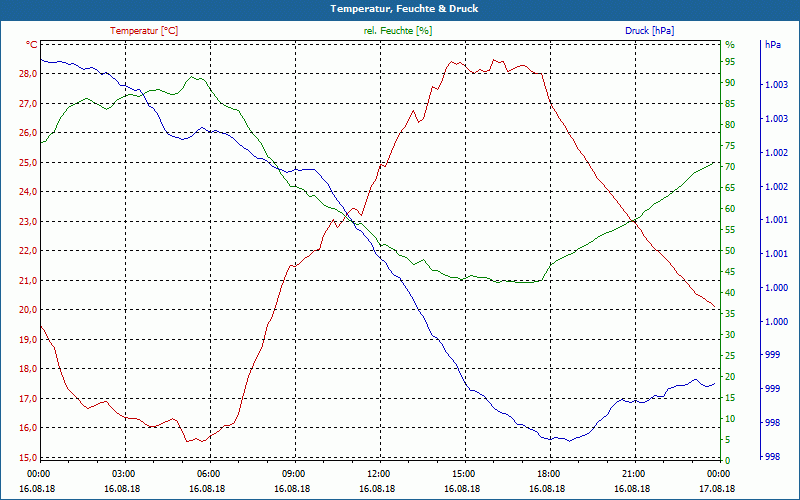Click the 16,0 temperature axis tick

click(28, 428)
